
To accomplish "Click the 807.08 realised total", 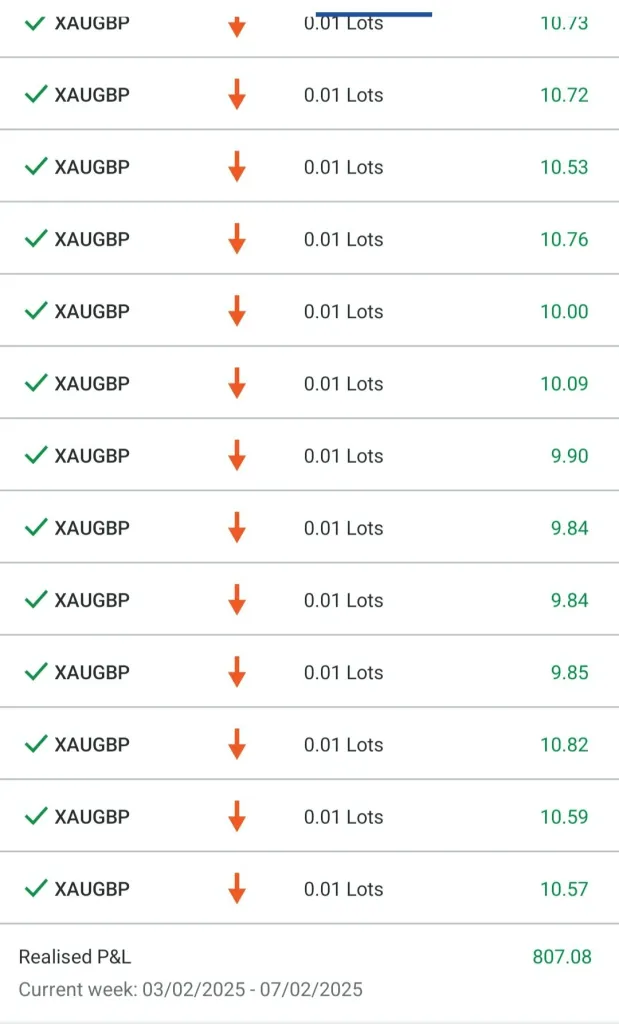I will coord(561,957).
